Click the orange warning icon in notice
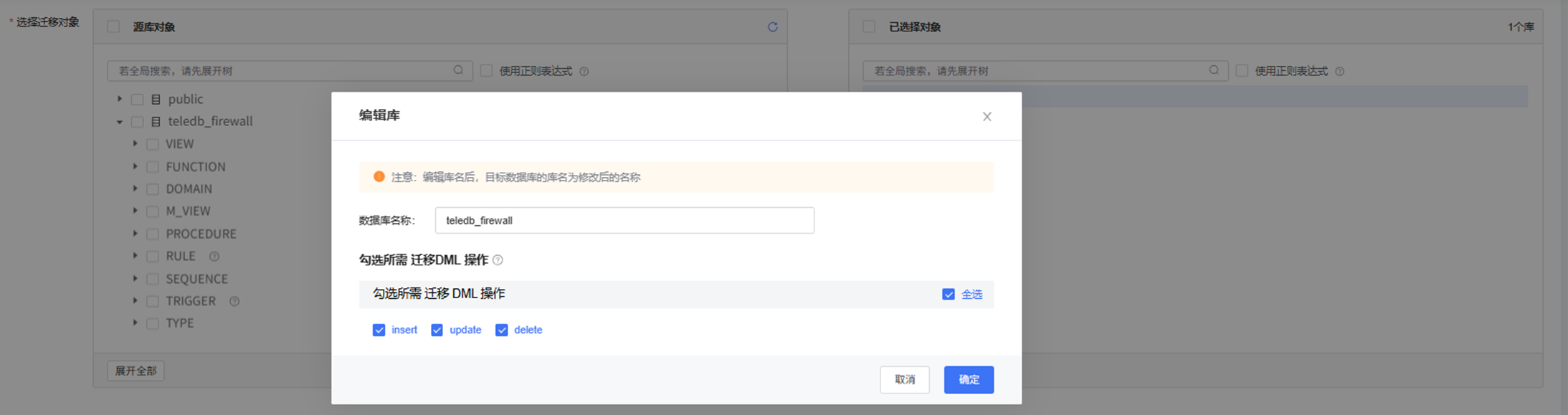 [379, 177]
